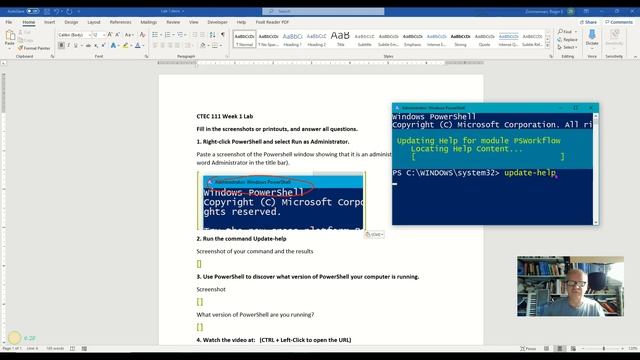Screen dimensions: 640x360
Task: Click the Align Left icon
Action: point(155,45)
